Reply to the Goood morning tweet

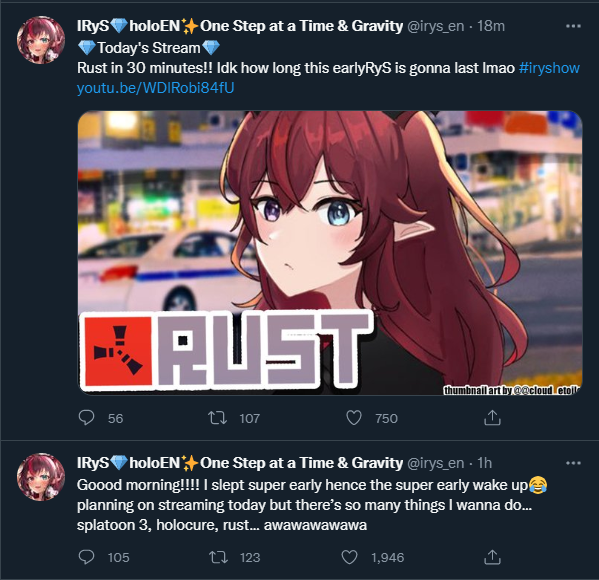86,557
